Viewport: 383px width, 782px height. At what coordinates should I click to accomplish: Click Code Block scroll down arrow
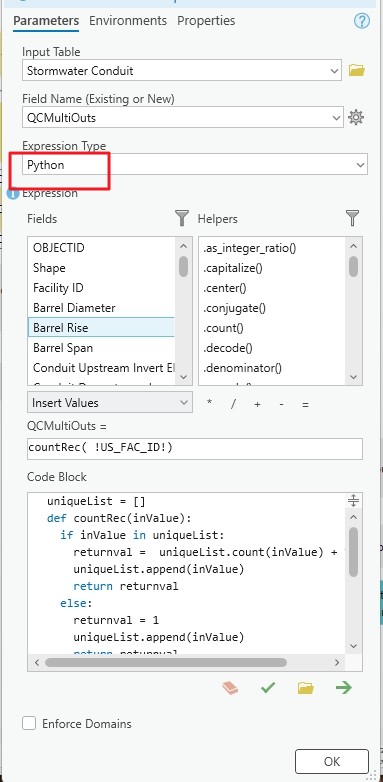click(354, 646)
